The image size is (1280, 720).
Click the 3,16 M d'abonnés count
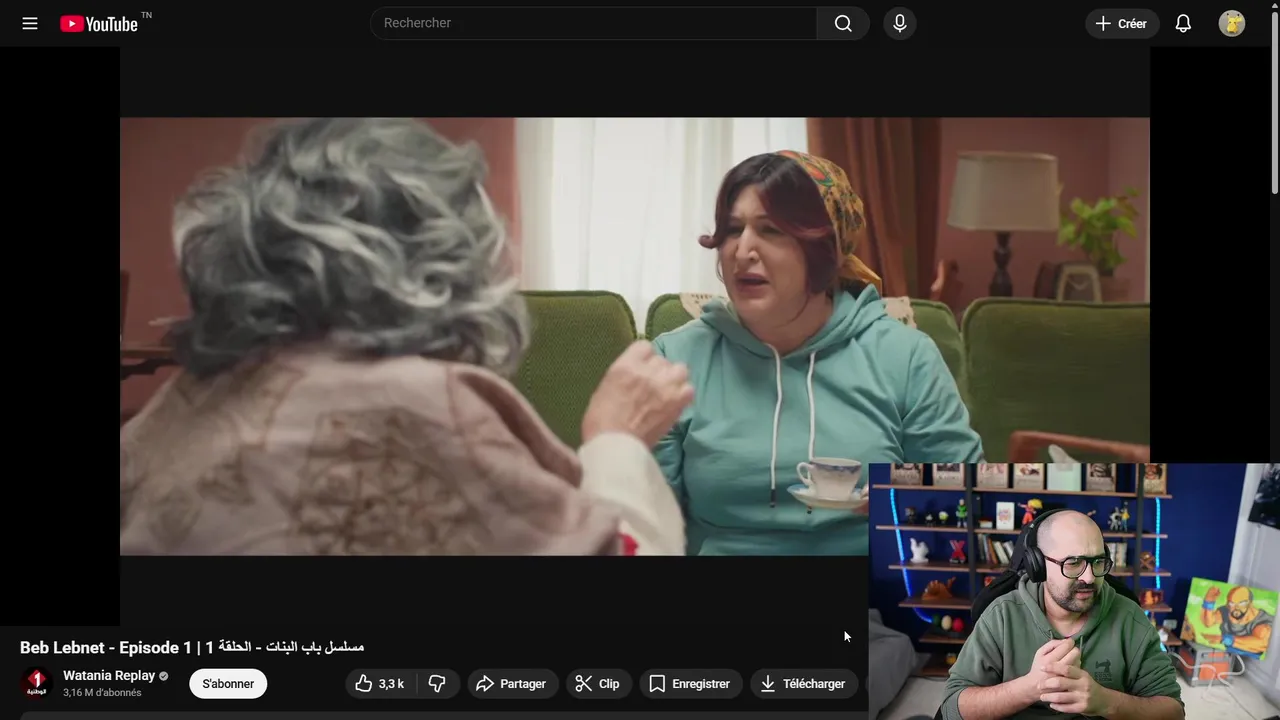pyautogui.click(x=102, y=692)
